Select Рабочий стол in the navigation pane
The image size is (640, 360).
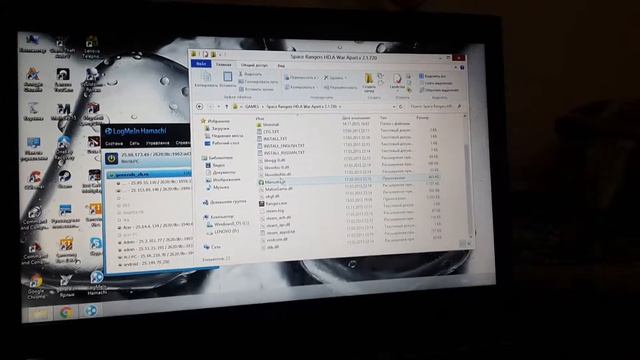pyautogui.click(x=222, y=143)
